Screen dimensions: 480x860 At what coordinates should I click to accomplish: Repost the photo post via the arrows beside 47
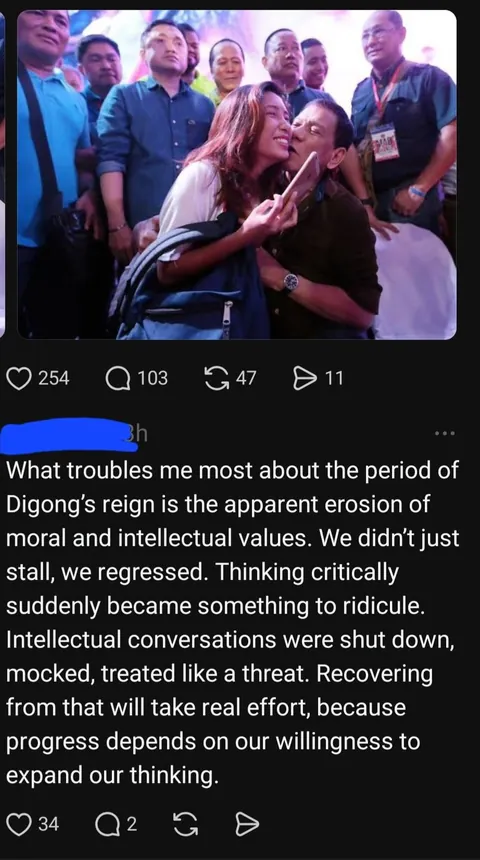coord(216,378)
